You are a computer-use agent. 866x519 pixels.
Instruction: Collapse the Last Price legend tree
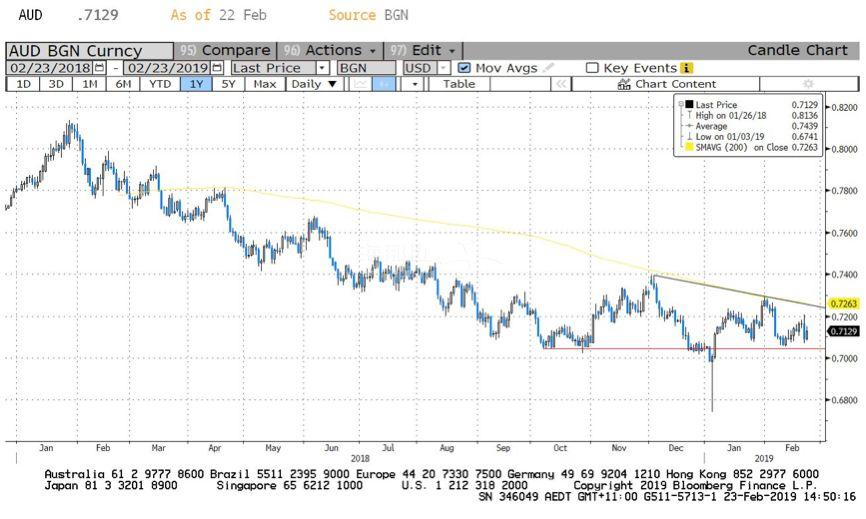[681, 104]
